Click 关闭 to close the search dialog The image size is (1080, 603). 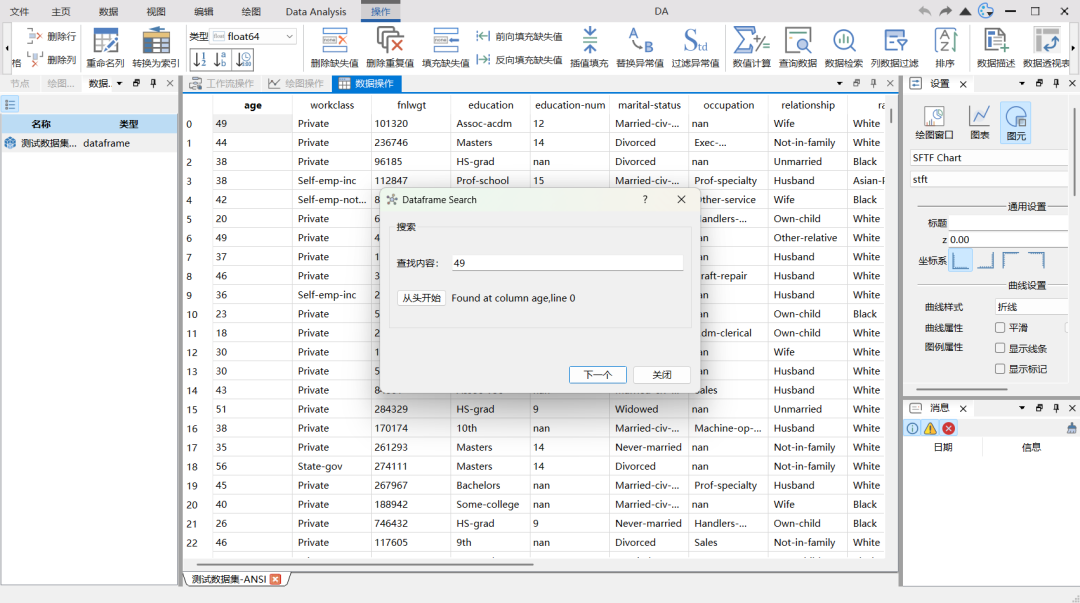pos(662,374)
